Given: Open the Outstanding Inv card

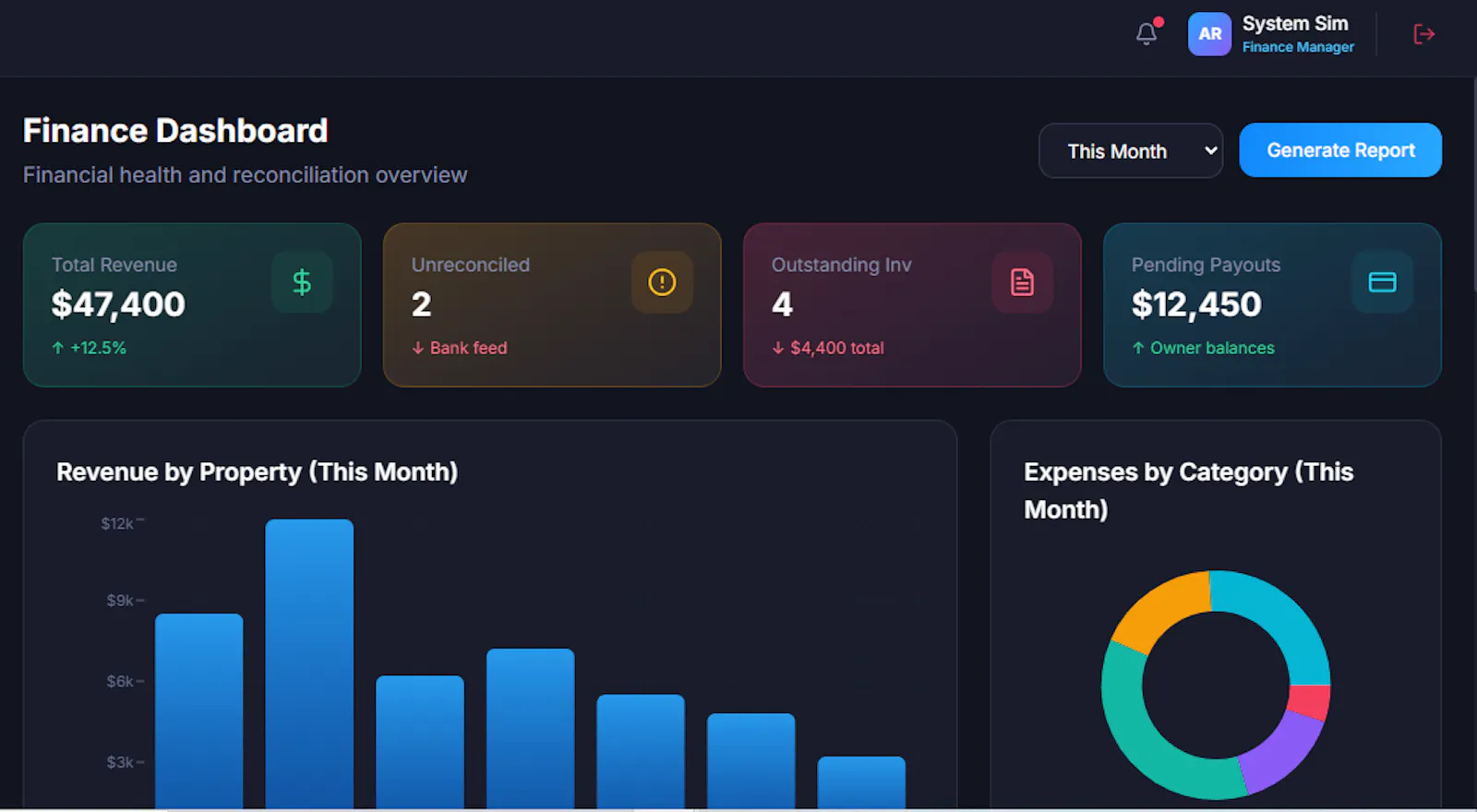Looking at the screenshot, I should pos(912,304).
